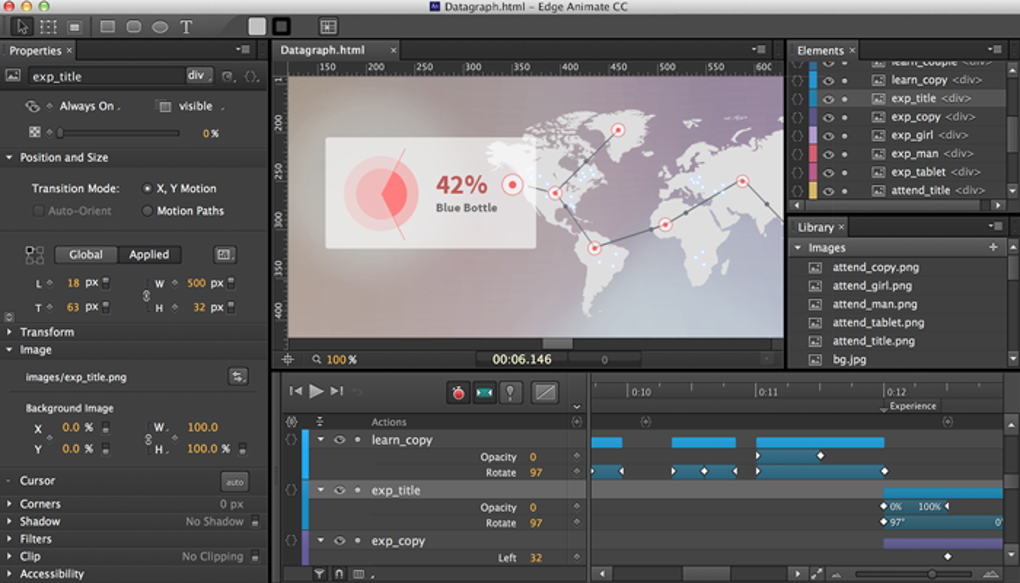Screen dimensions: 1020x583
Task: Select the Datagraph.html document tab
Action: [x=322, y=50]
